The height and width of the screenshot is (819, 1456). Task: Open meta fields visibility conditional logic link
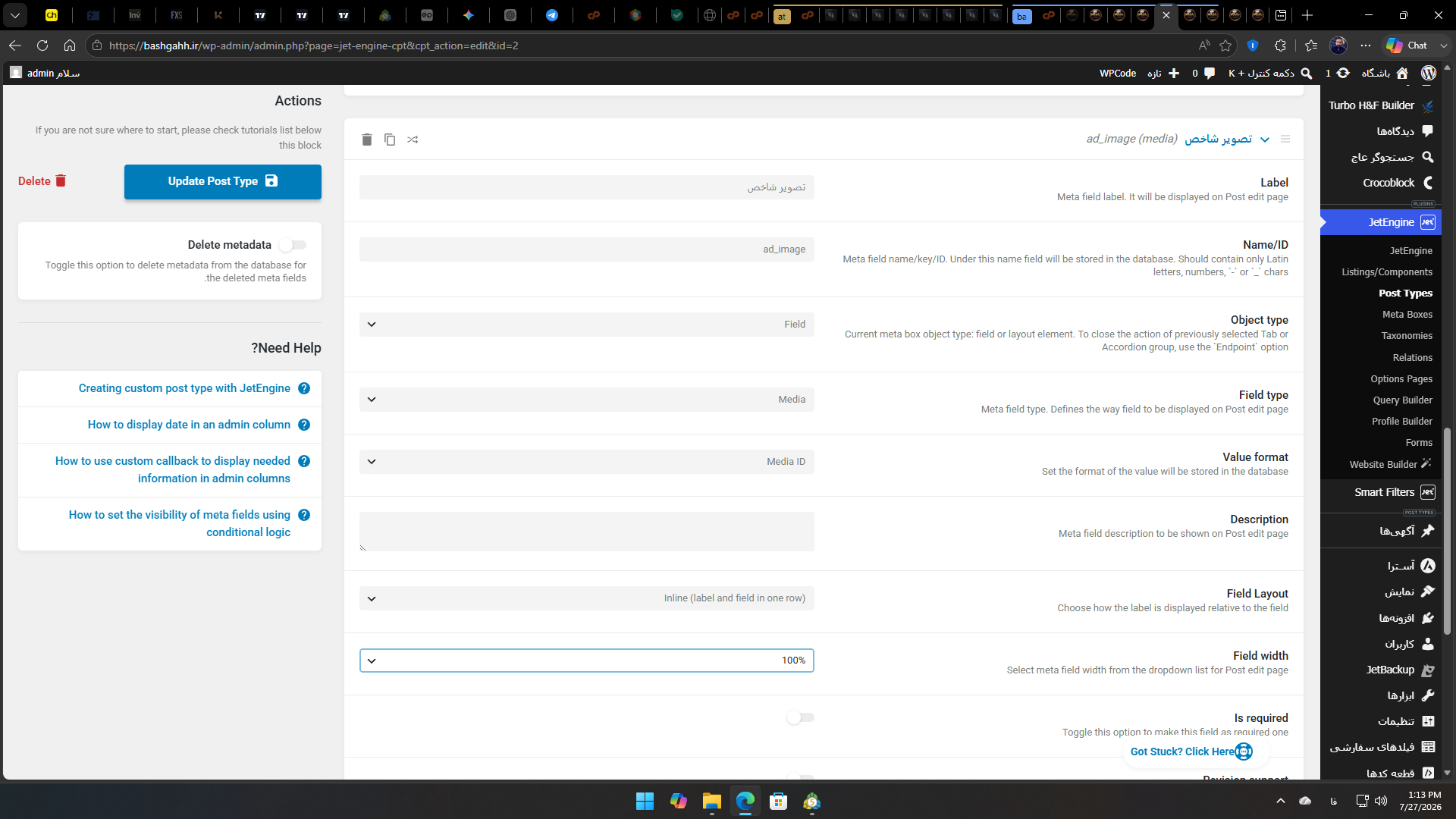pos(180,523)
